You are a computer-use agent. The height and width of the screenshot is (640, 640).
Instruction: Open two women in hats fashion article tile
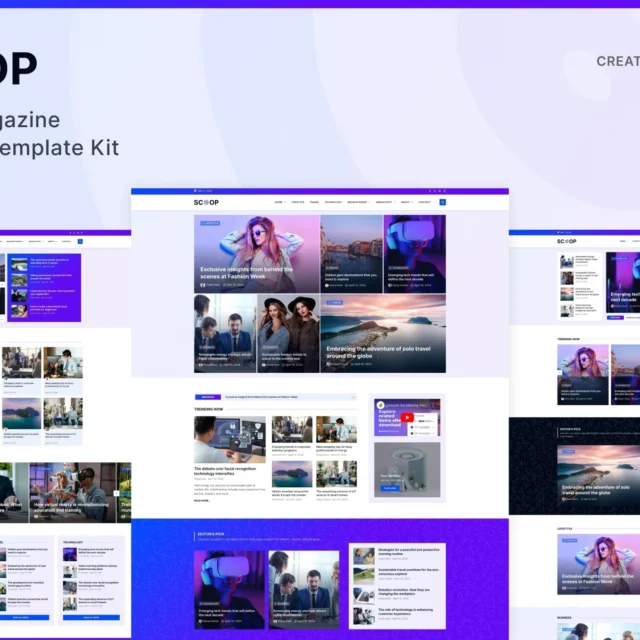point(288,333)
